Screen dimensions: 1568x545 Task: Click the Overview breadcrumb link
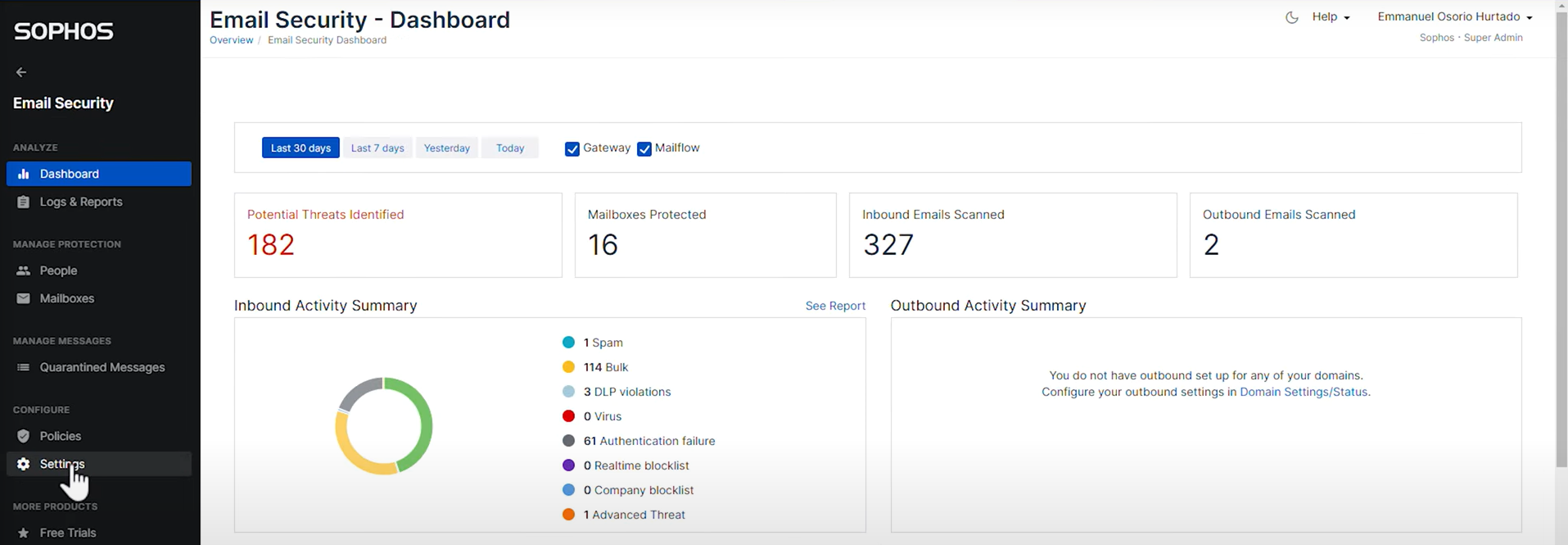coord(231,40)
